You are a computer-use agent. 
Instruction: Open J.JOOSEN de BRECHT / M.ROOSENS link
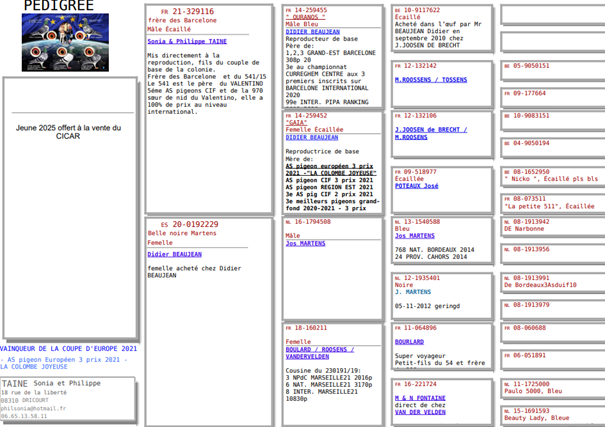431,133
